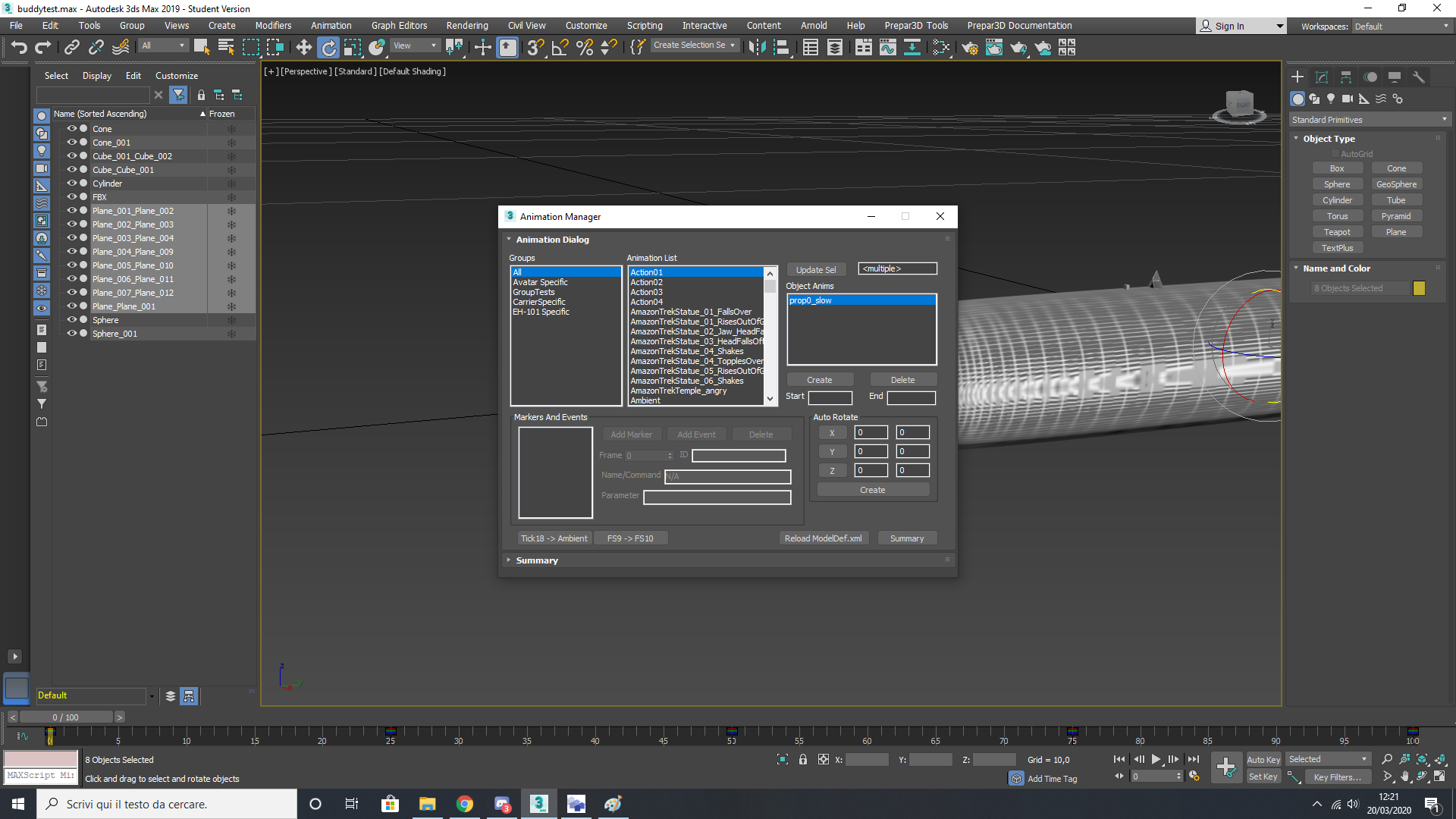This screenshot has height=819, width=1456.
Task: Click the Undo arrow icon
Action: pos(19,48)
